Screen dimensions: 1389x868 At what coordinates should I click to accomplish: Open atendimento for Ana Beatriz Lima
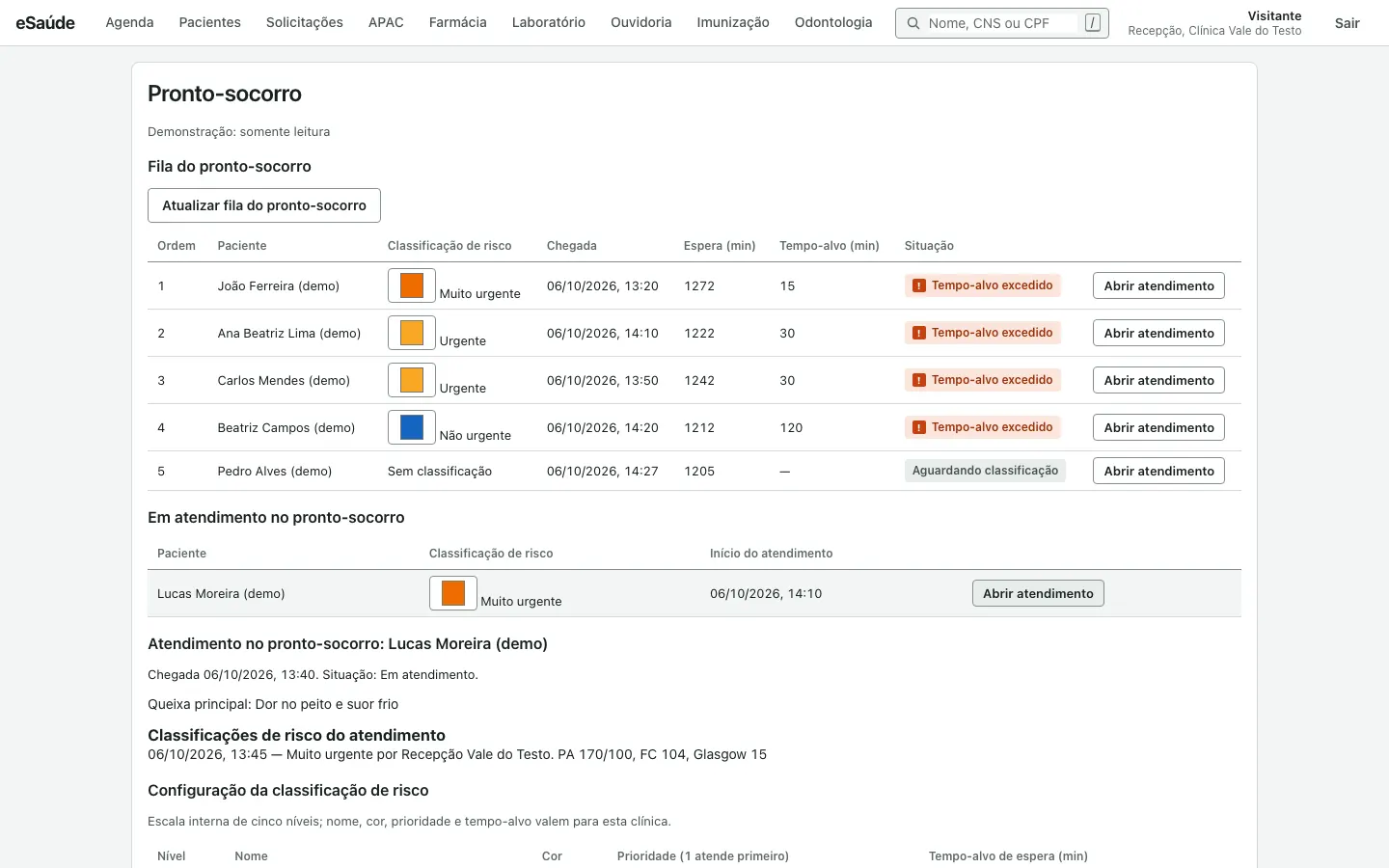[x=1158, y=333]
